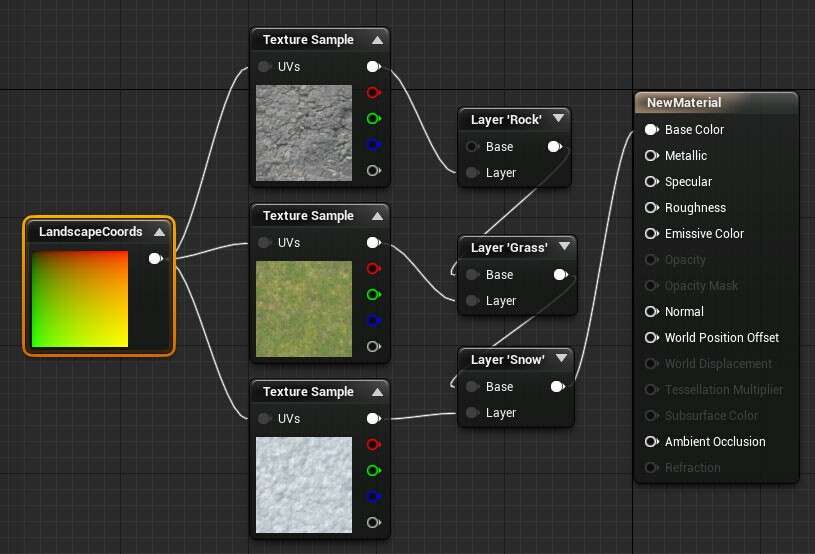Expand the Layer 'Snow' node arrow
The height and width of the screenshot is (554, 815).
[x=561, y=358]
